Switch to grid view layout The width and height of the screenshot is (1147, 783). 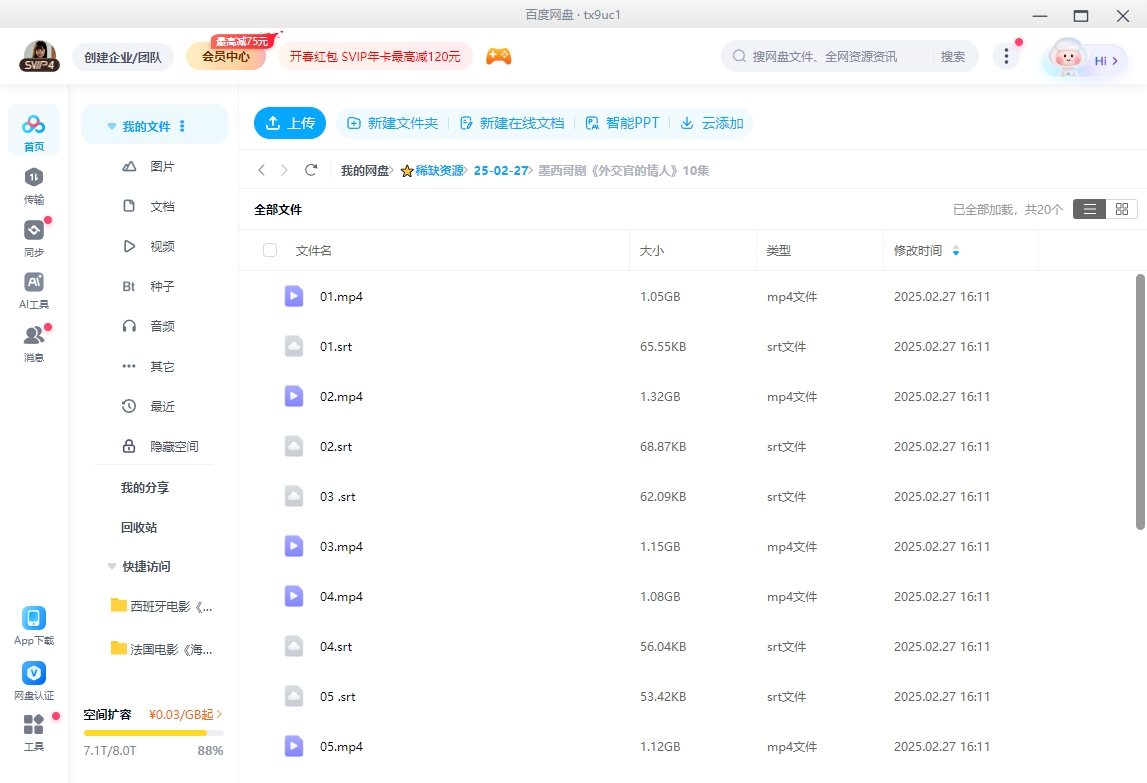click(x=1121, y=209)
